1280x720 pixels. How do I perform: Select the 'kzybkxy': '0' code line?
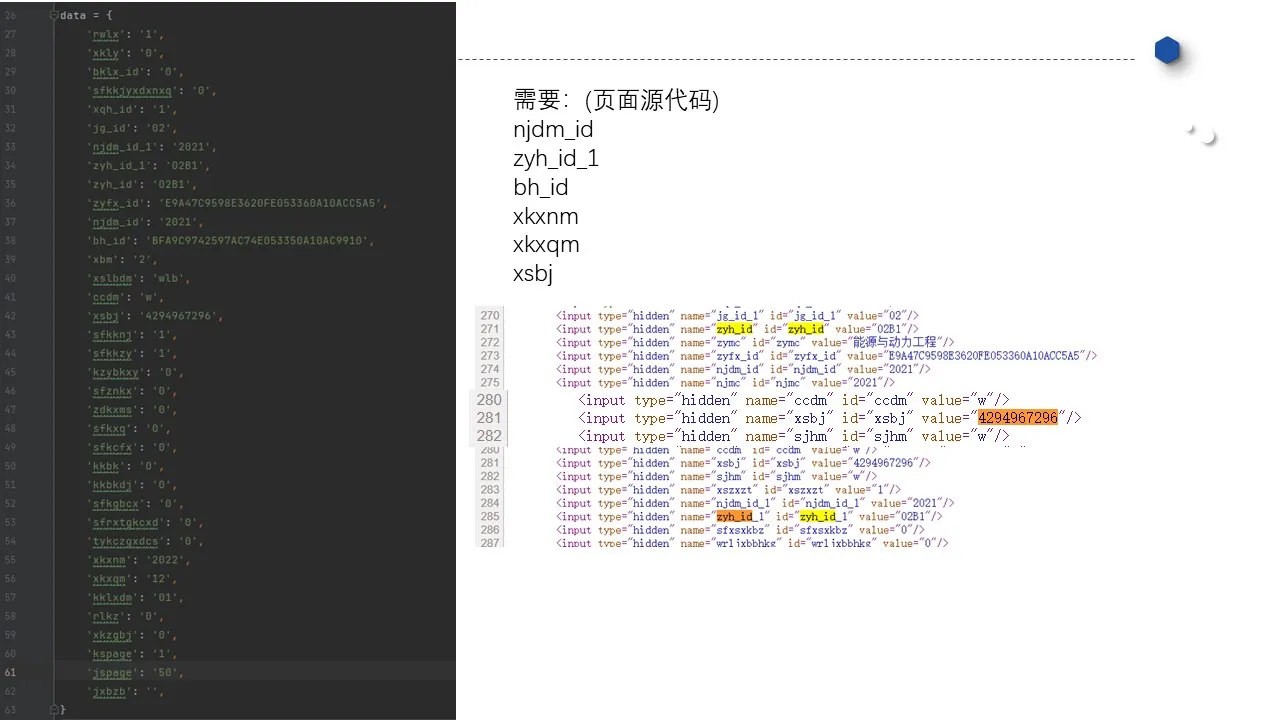[136, 372]
